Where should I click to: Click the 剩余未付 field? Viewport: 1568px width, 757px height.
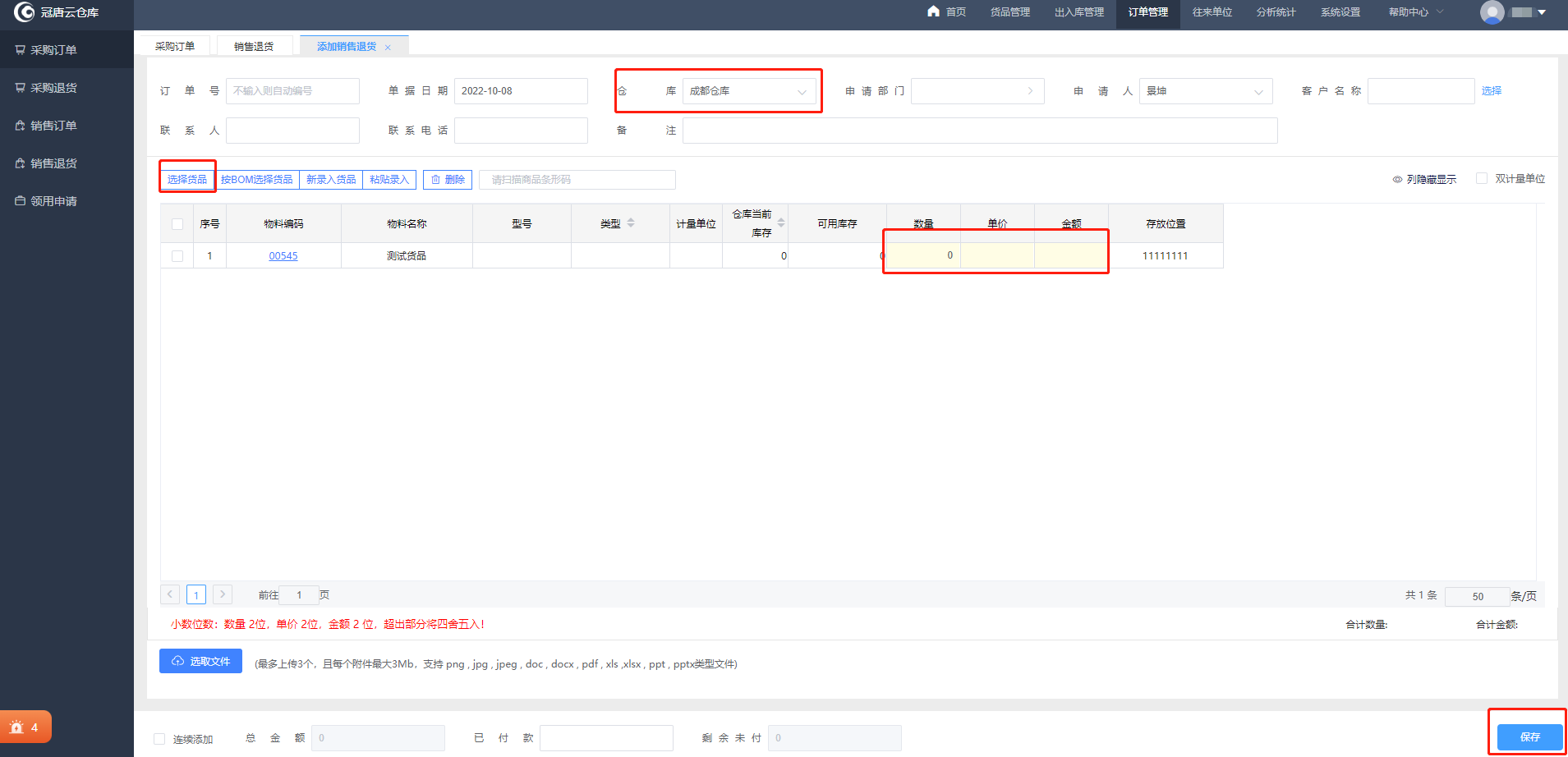[835, 738]
